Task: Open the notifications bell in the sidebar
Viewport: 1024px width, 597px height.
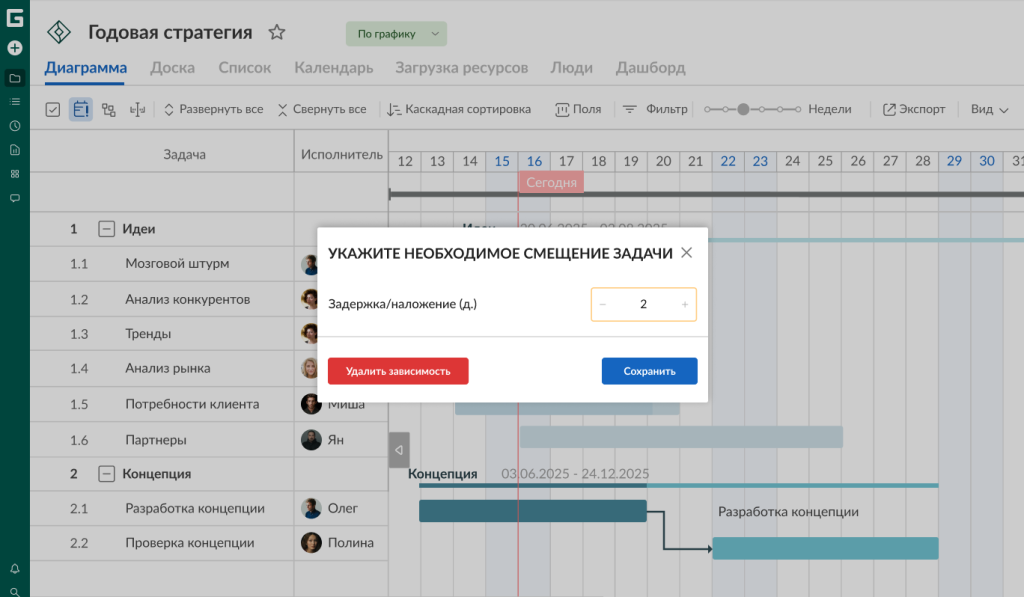Action: click(14, 568)
